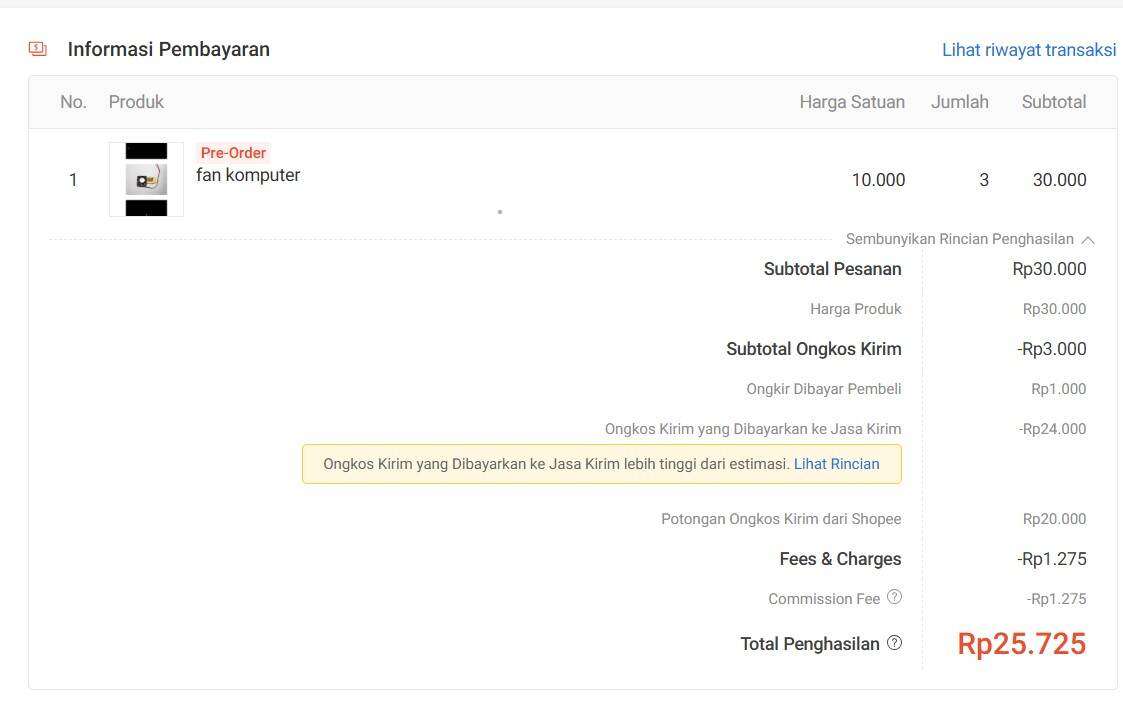Collapse Sembunyikan Rincian Penghasilan

tap(970, 239)
